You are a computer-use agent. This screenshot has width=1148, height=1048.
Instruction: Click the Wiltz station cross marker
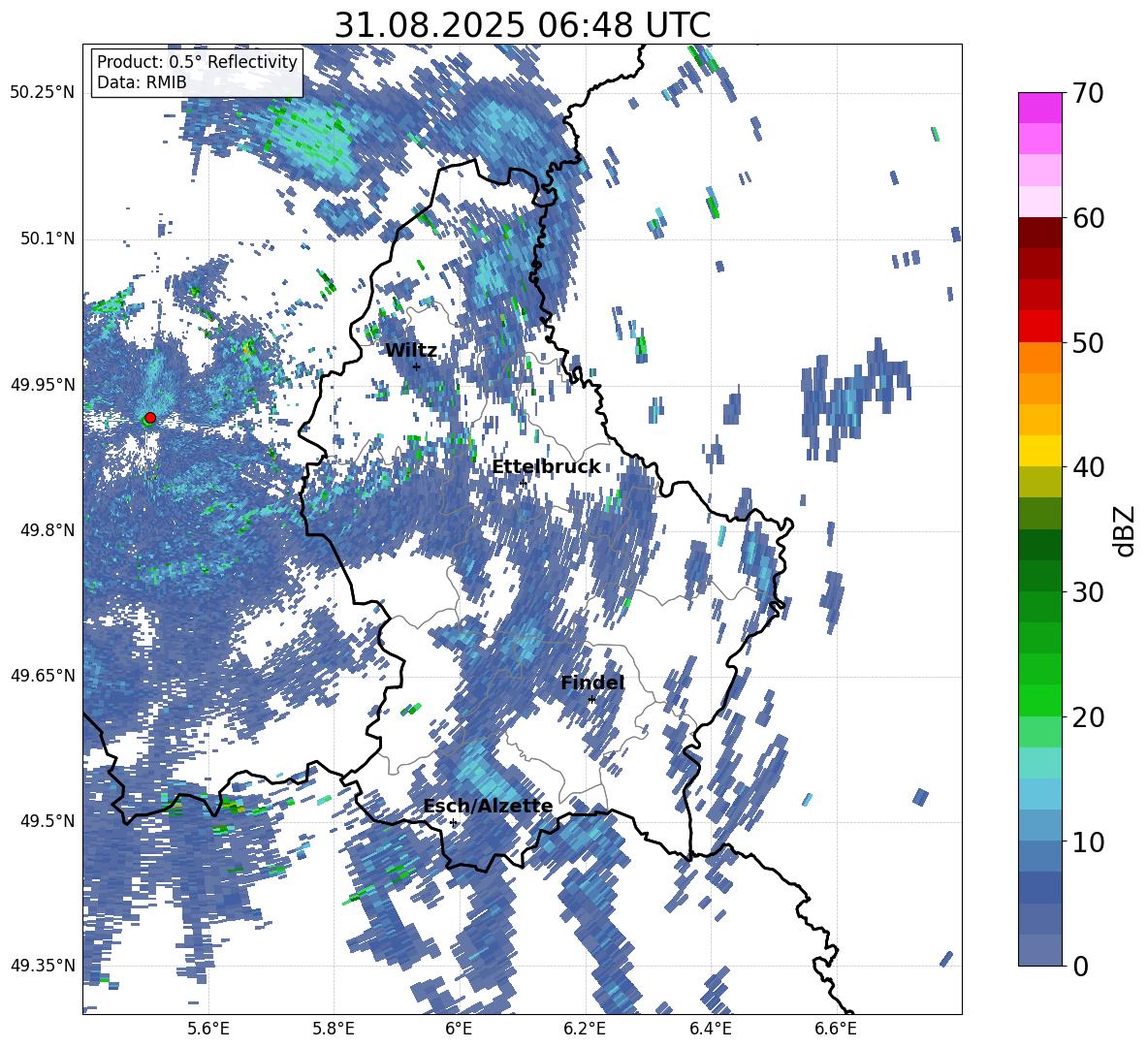click(417, 365)
